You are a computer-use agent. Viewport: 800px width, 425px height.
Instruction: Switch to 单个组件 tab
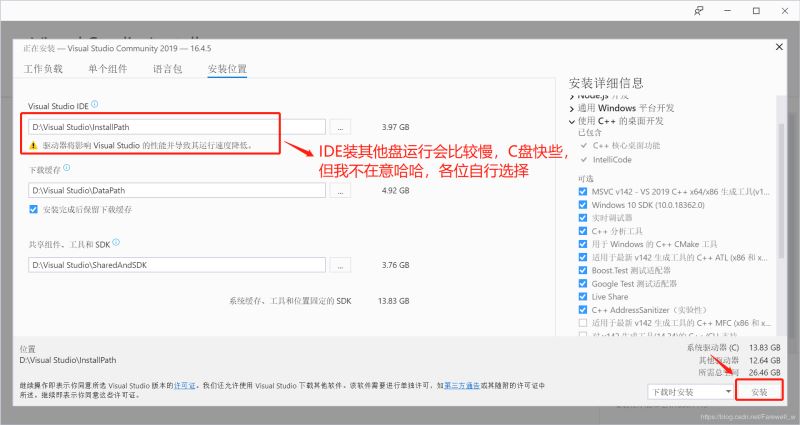click(x=108, y=69)
